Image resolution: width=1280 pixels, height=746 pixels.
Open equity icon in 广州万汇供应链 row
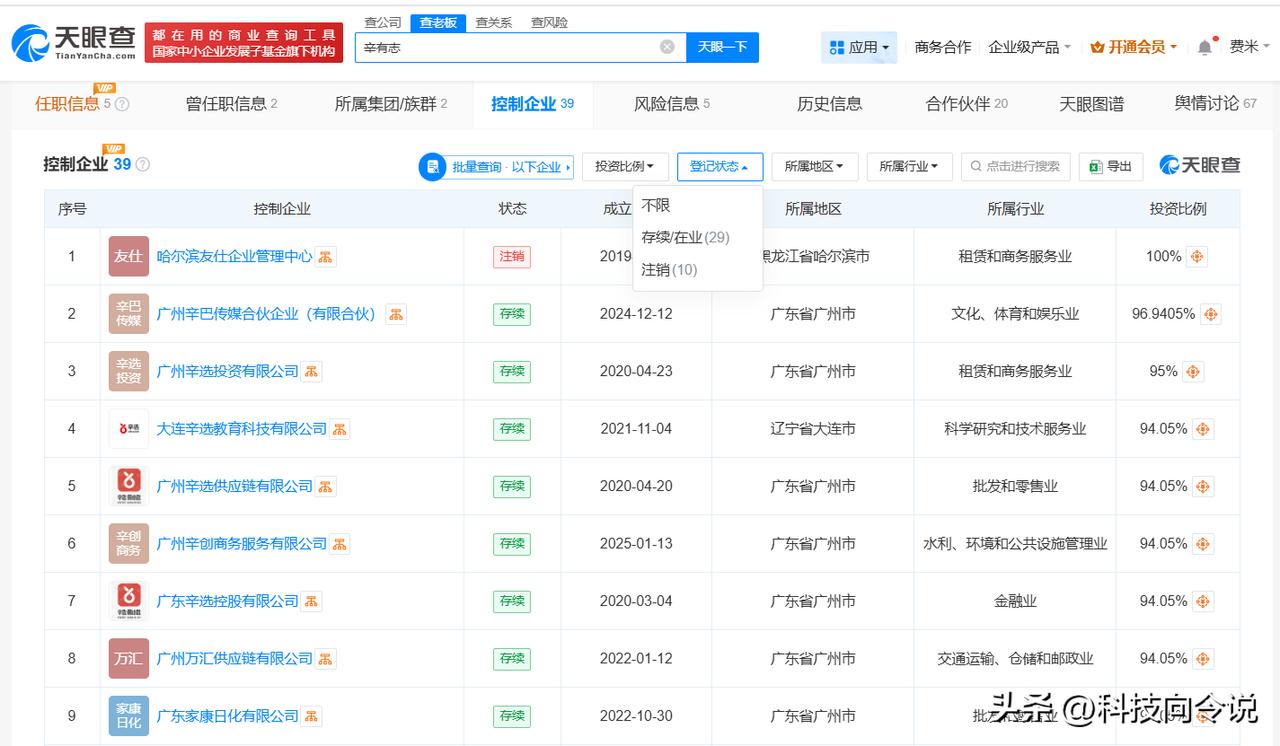point(1203,660)
